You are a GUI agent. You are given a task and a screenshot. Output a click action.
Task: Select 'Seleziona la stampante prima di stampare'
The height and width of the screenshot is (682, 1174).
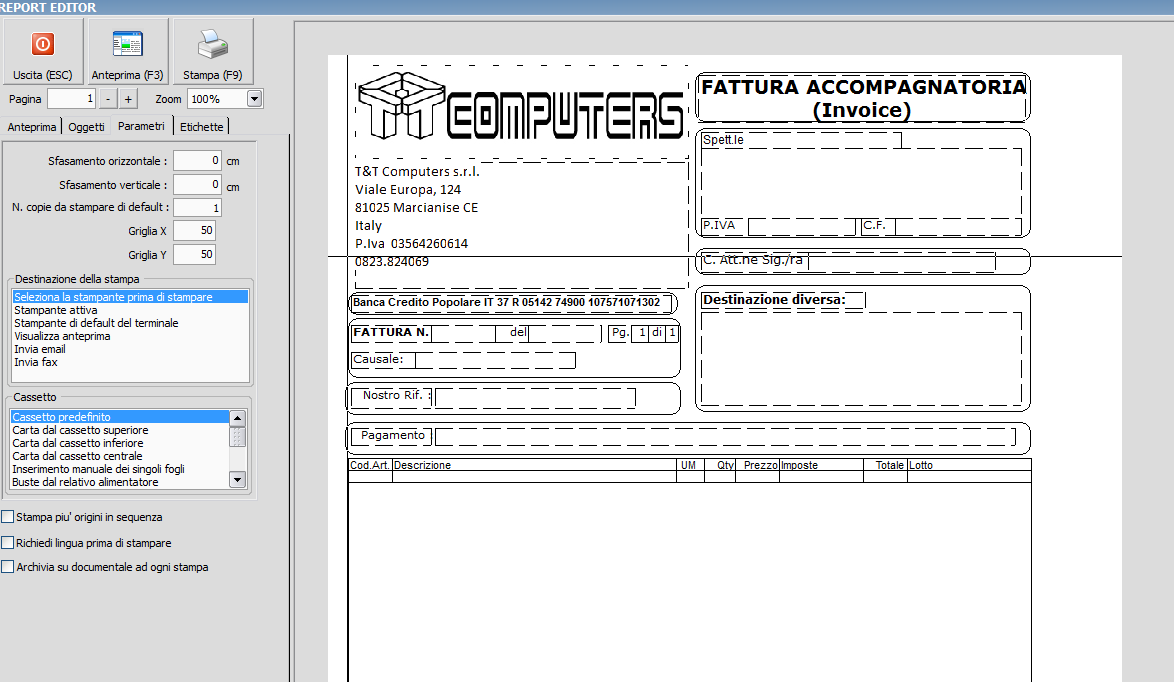coord(130,297)
